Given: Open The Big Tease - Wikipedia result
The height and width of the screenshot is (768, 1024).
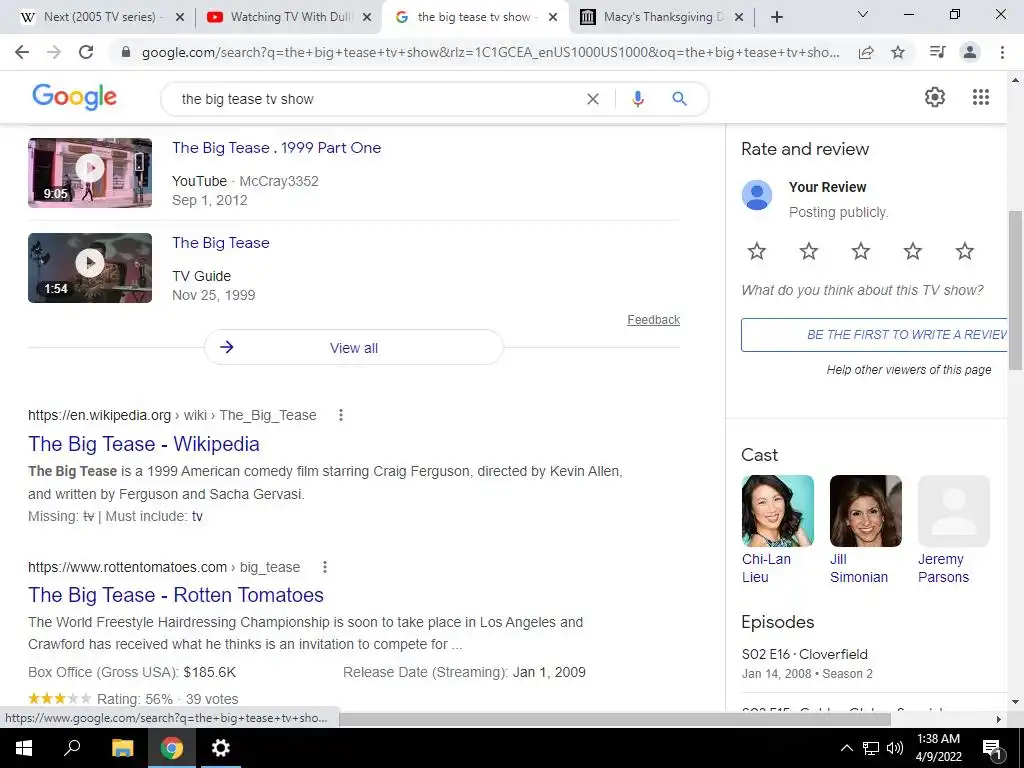Looking at the screenshot, I should click(144, 444).
